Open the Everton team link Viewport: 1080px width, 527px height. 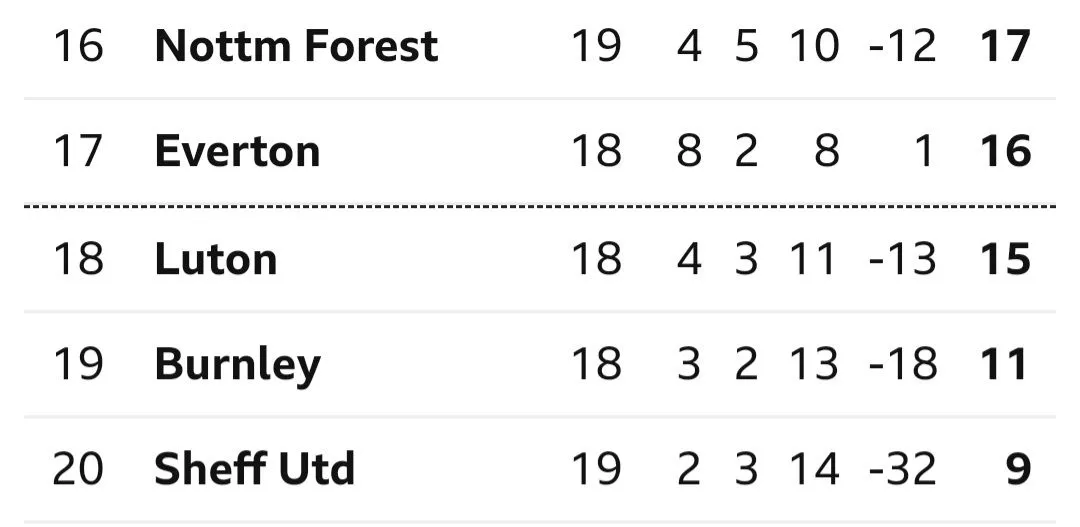tap(237, 152)
